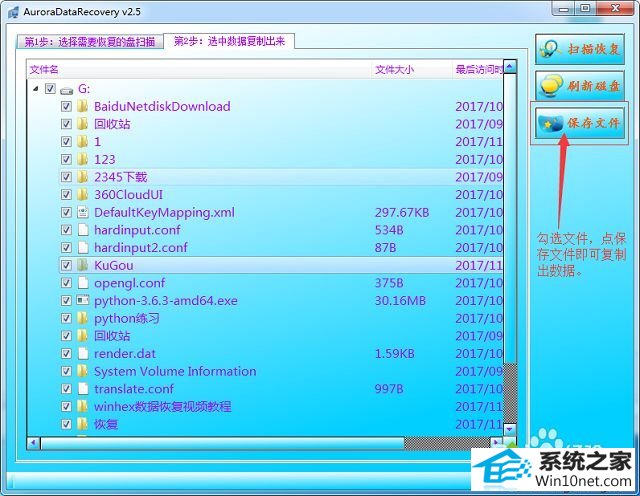Click the horizontal scrollbar thumb
The height and width of the screenshot is (496, 640).
click(x=222, y=443)
